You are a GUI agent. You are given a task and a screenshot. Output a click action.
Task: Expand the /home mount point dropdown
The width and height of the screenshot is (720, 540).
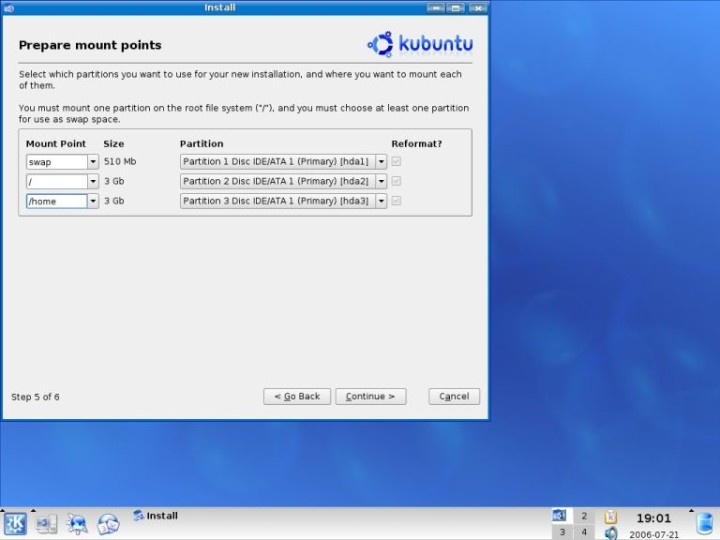[93, 201]
